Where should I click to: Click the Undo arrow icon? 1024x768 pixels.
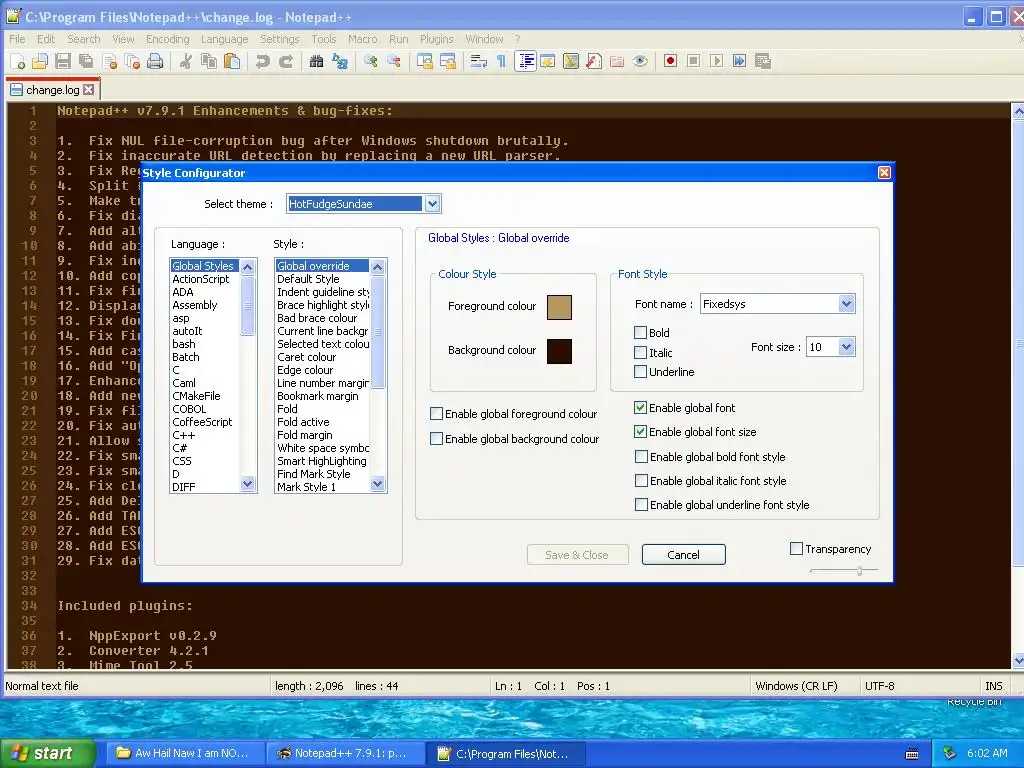click(x=263, y=61)
